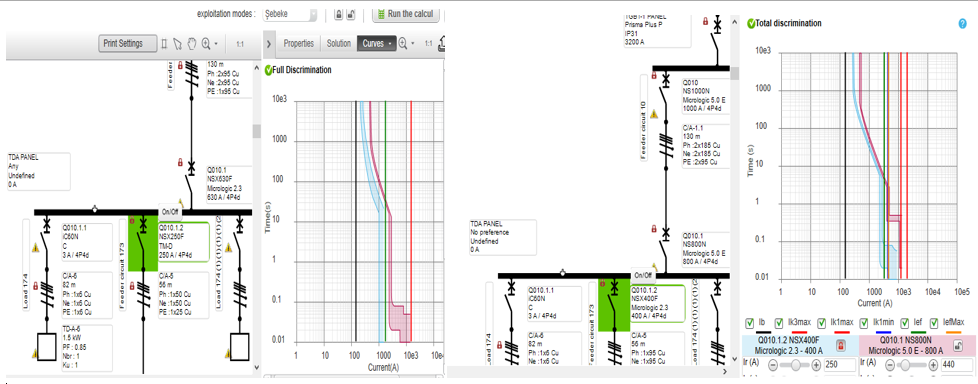Open curves zoom dropdown arrow

413,44
